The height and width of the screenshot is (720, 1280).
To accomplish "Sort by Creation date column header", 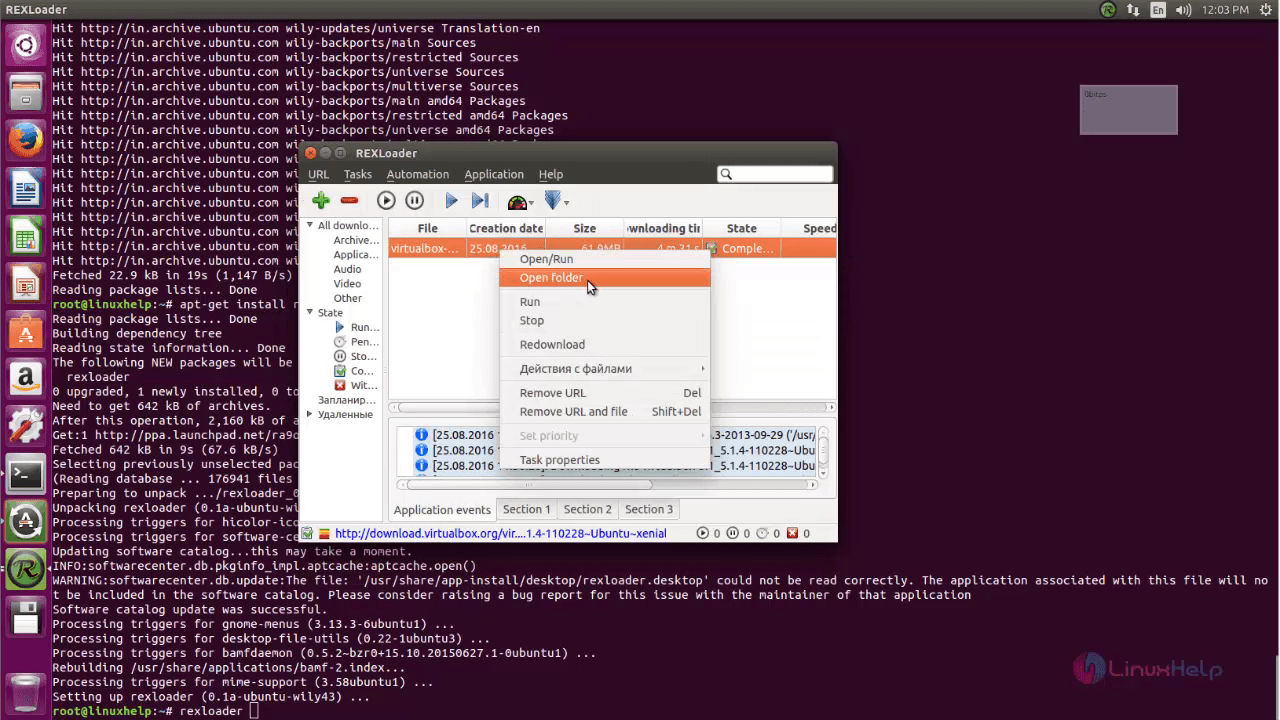I will pos(506,228).
